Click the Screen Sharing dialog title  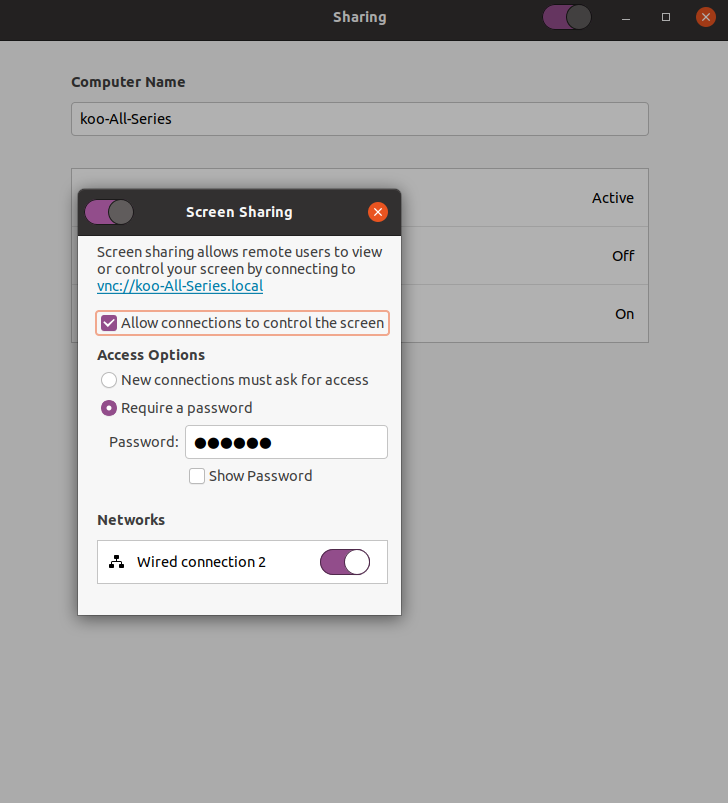click(x=239, y=212)
